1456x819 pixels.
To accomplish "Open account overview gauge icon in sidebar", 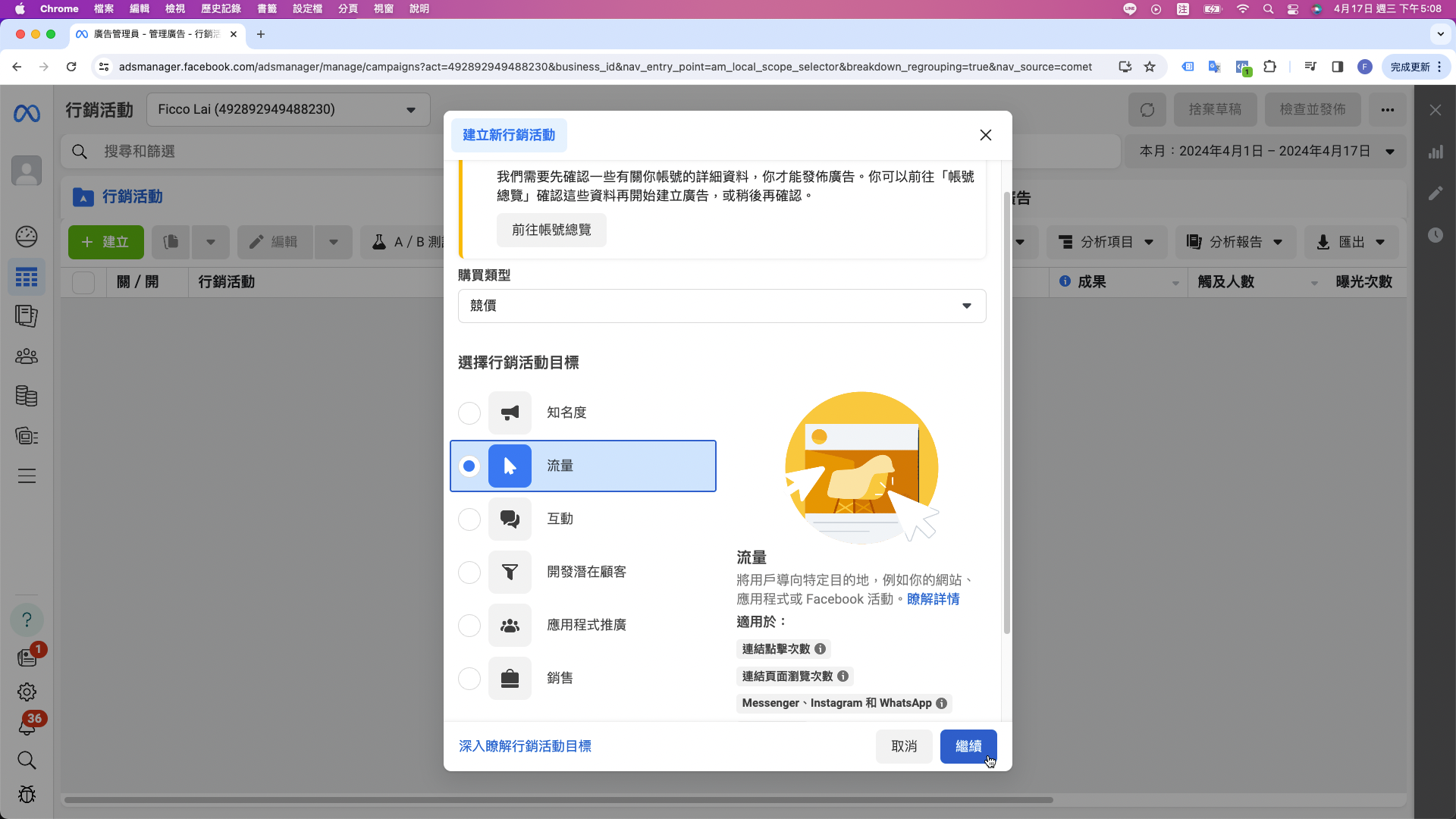I will (27, 237).
